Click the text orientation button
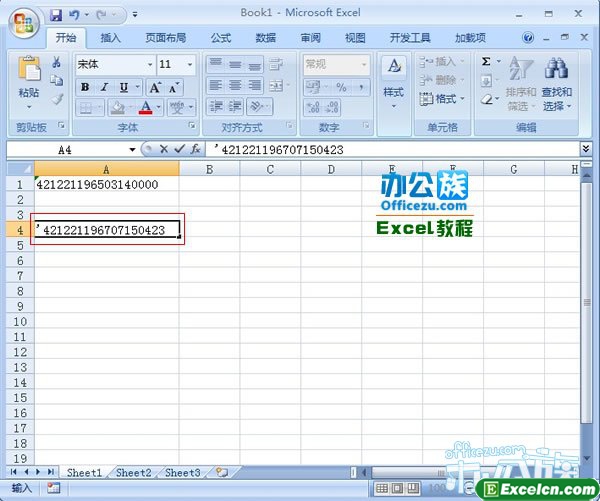Image resolution: width=600 pixels, height=501 pixels. [x=256, y=106]
